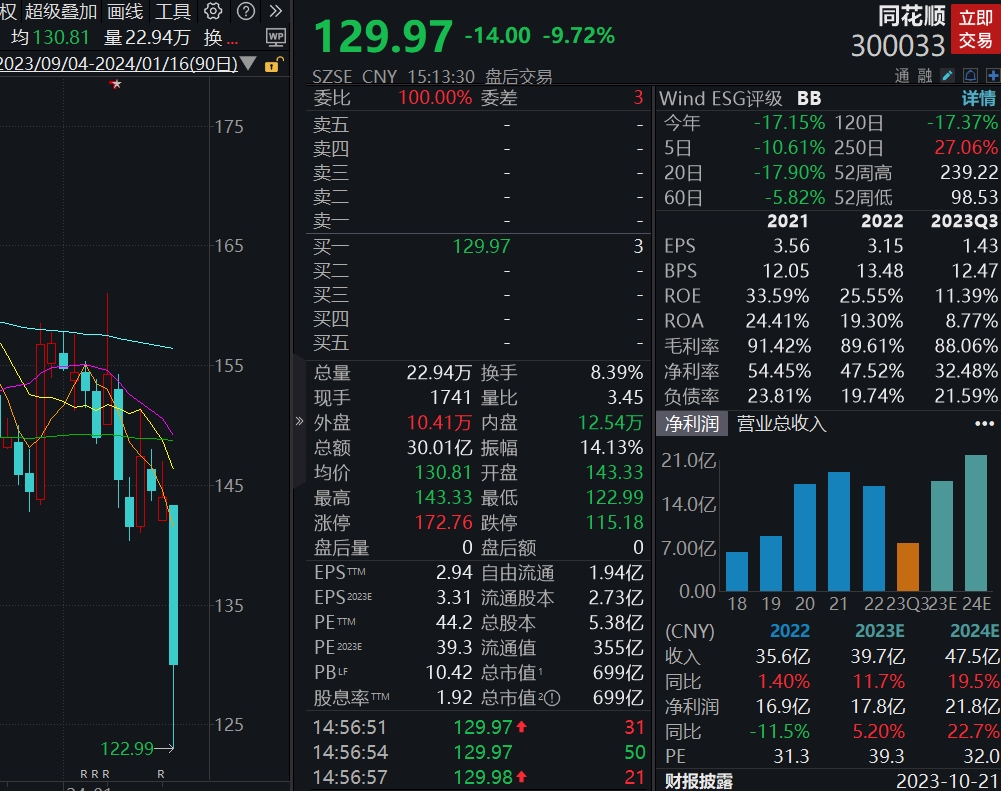Click the 2023E forecast column header
The width and height of the screenshot is (1001, 791).
click(880, 631)
